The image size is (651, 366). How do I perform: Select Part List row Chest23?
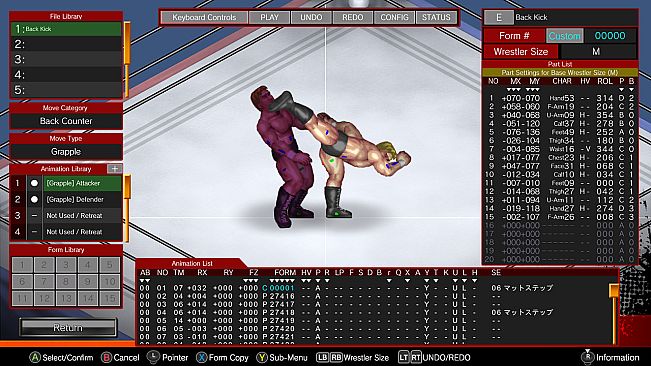click(560, 157)
